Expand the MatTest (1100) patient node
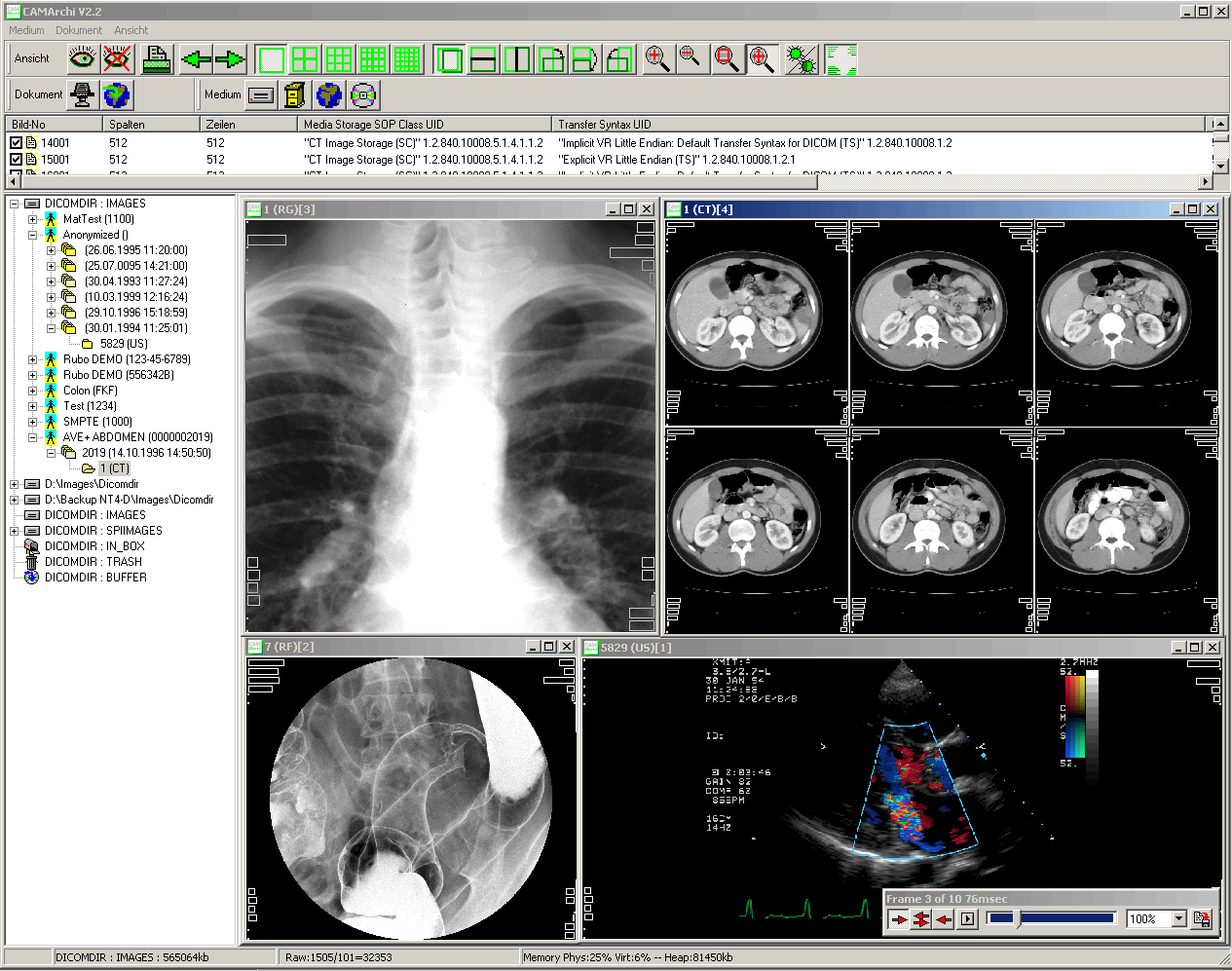Viewport: 1232px width, 971px height. click(x=32, y=219)
